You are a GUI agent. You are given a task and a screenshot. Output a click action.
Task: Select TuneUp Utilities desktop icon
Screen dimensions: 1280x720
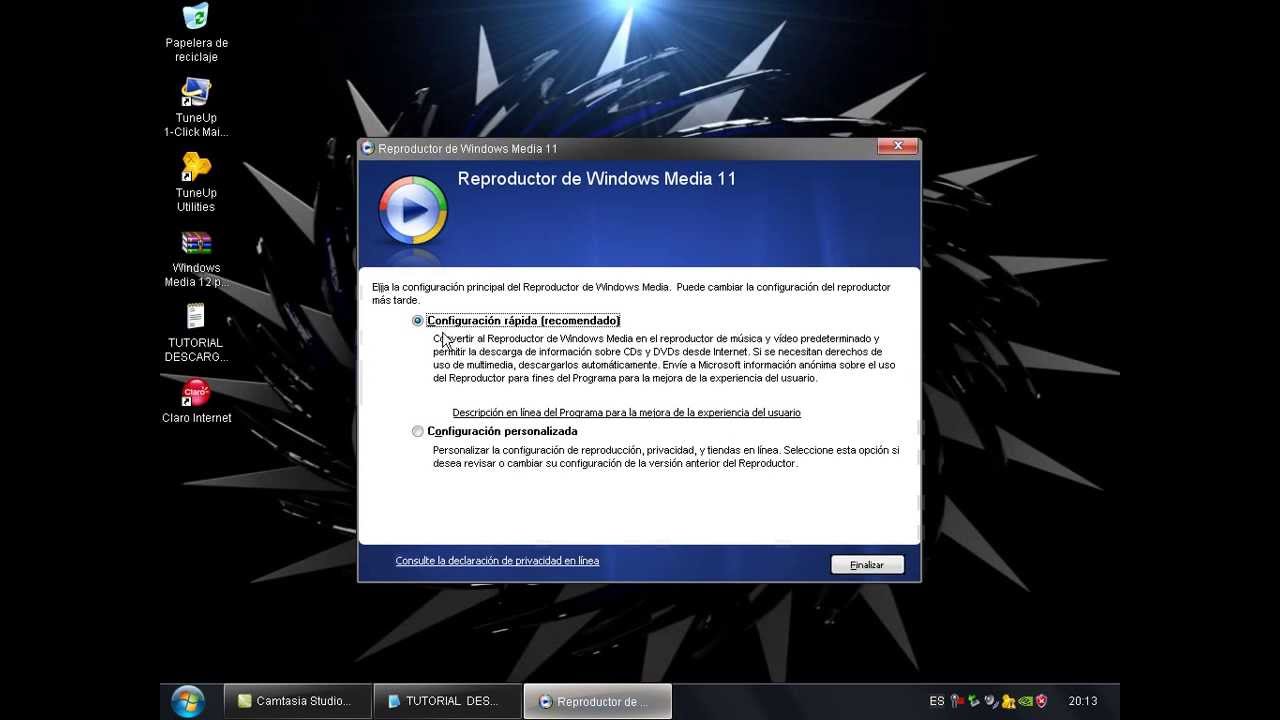[196, 183]
